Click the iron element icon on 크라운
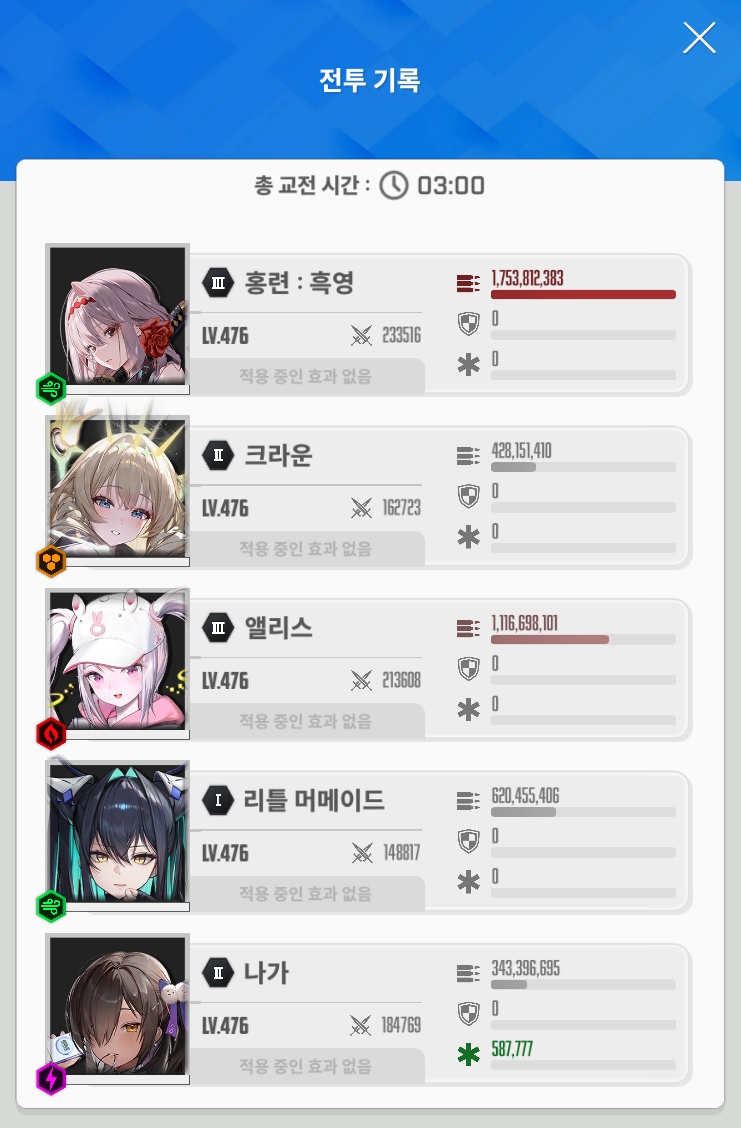The height and width of the screenshot is (1128, 741). click(51, 562)
